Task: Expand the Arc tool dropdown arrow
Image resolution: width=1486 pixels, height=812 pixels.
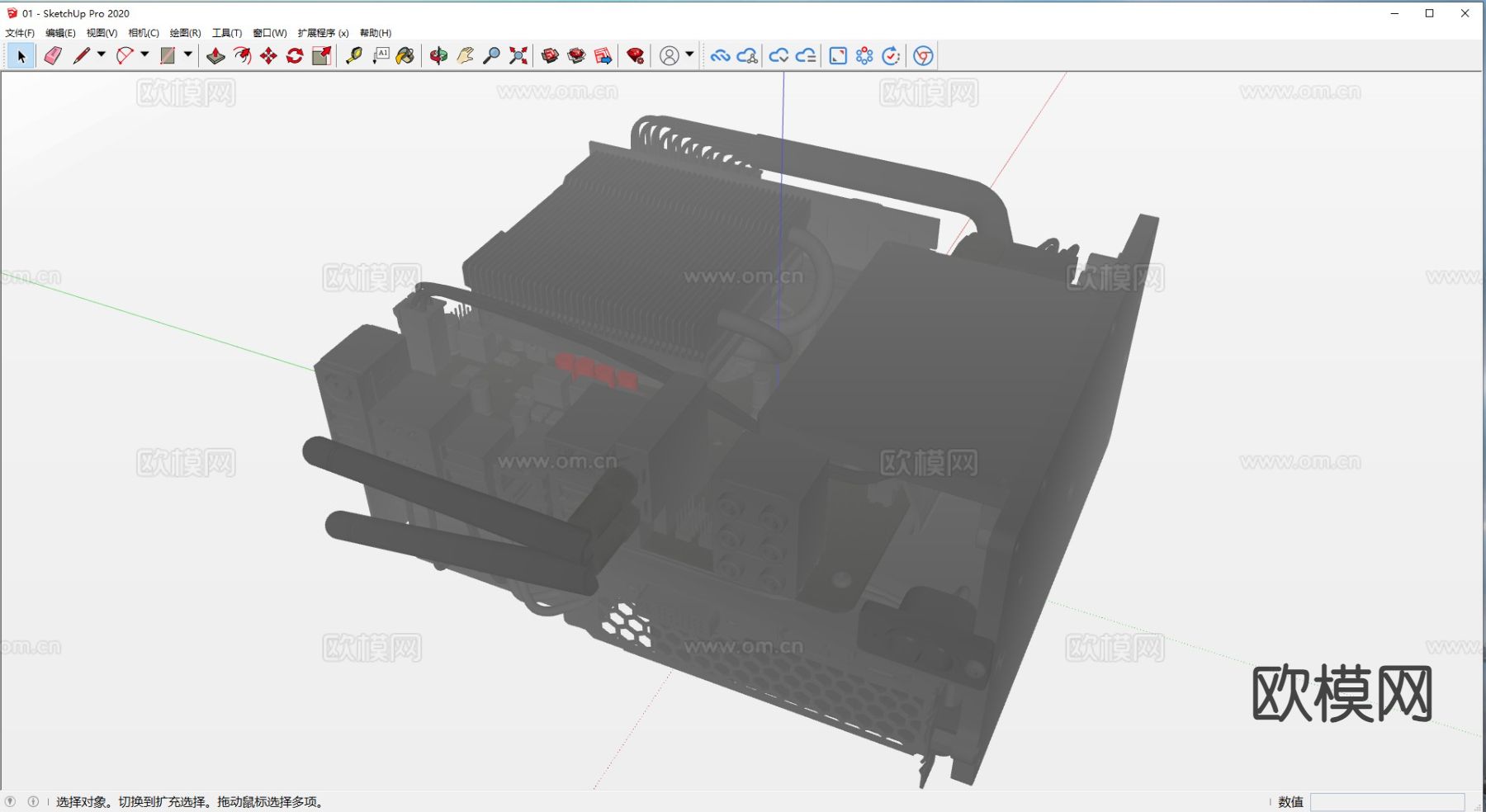Action: tap(144, 54)
